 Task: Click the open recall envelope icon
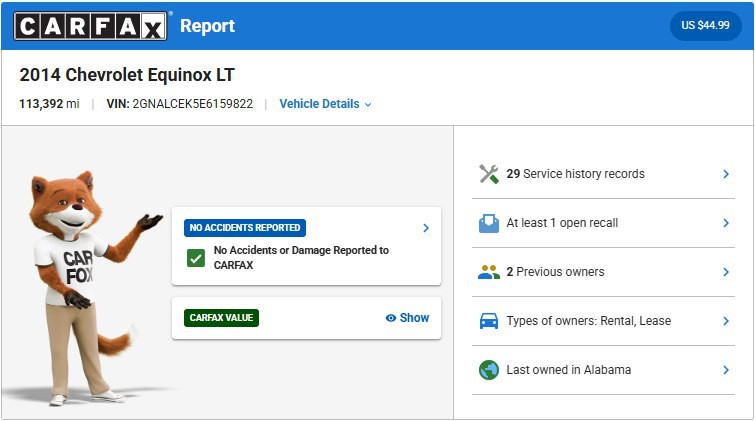489,223
